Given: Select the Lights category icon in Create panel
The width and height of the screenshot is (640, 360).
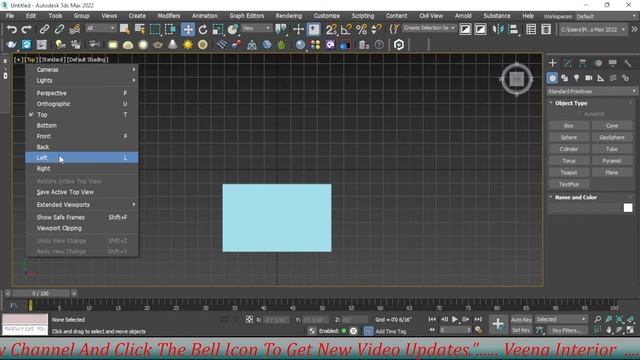Looking at the screenshot, I should coord(576,78).
